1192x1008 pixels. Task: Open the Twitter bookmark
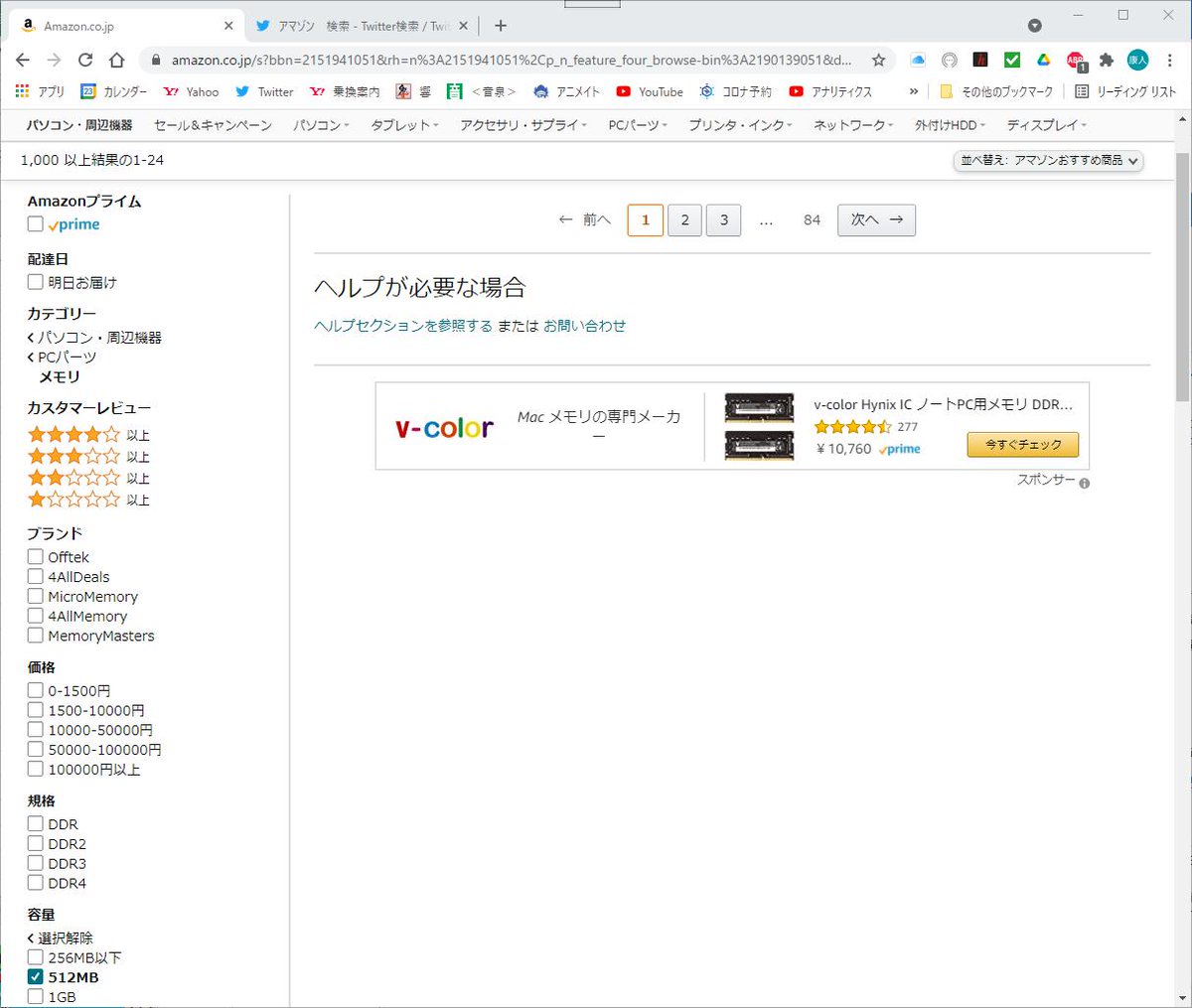click(x=264, y=91)
